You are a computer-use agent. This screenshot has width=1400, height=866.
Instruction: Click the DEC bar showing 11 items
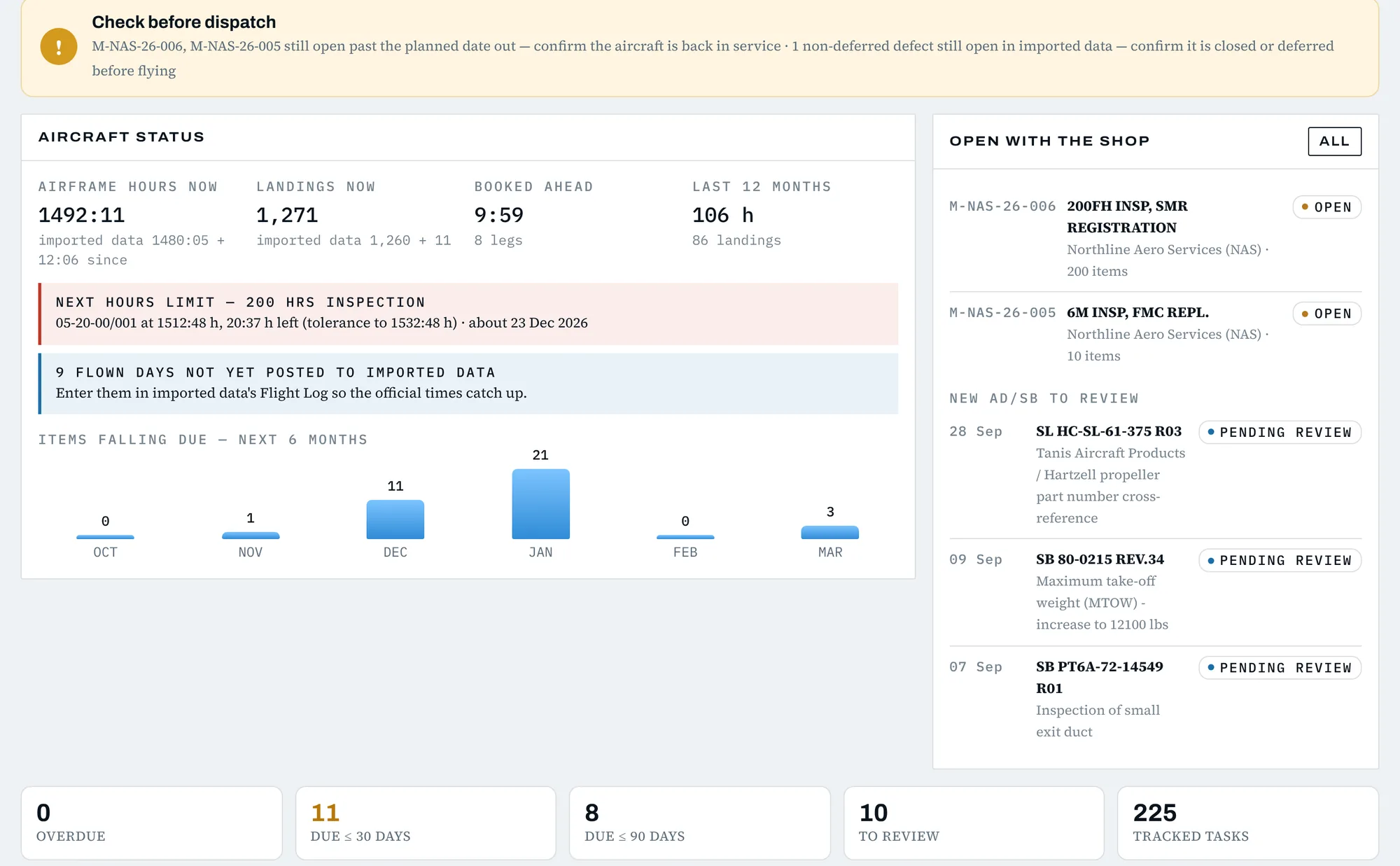(395, 519)
